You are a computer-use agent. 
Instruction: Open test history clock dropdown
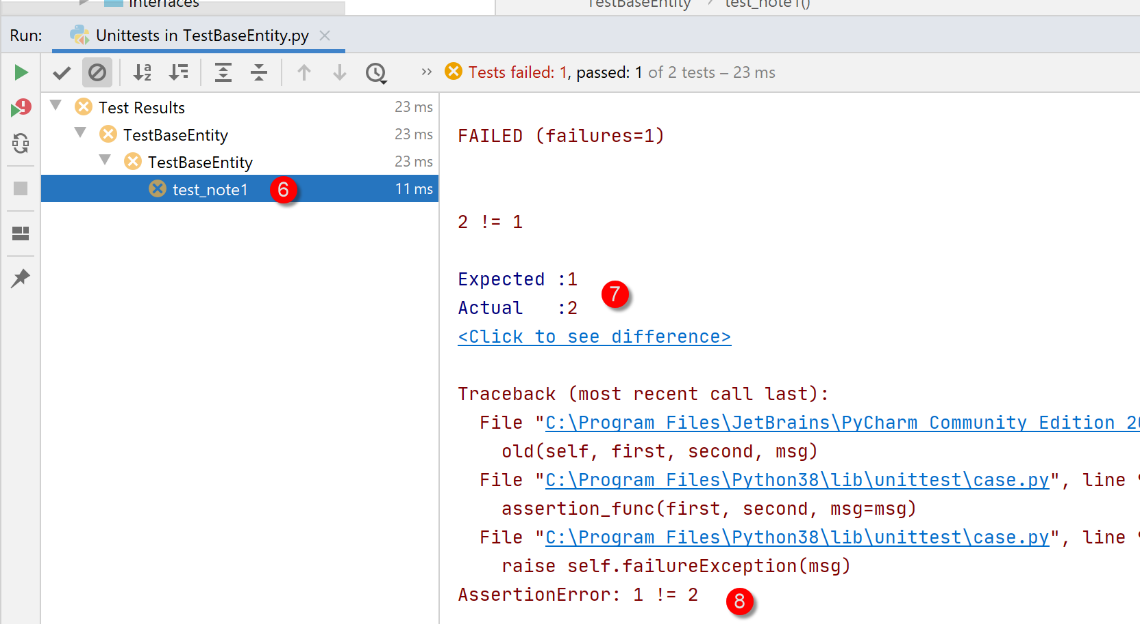[376, 72]
